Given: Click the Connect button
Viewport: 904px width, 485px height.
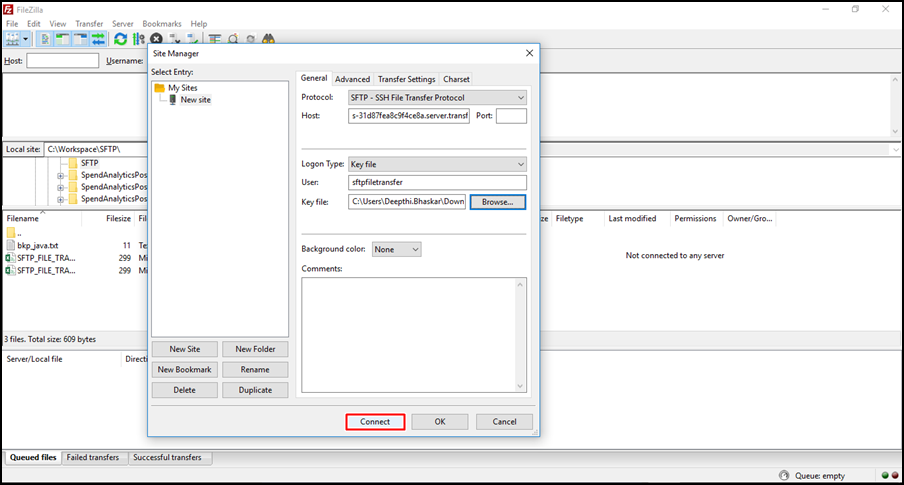Looking at the screenshot, I should pyautogui.click(x=375, y=422).
